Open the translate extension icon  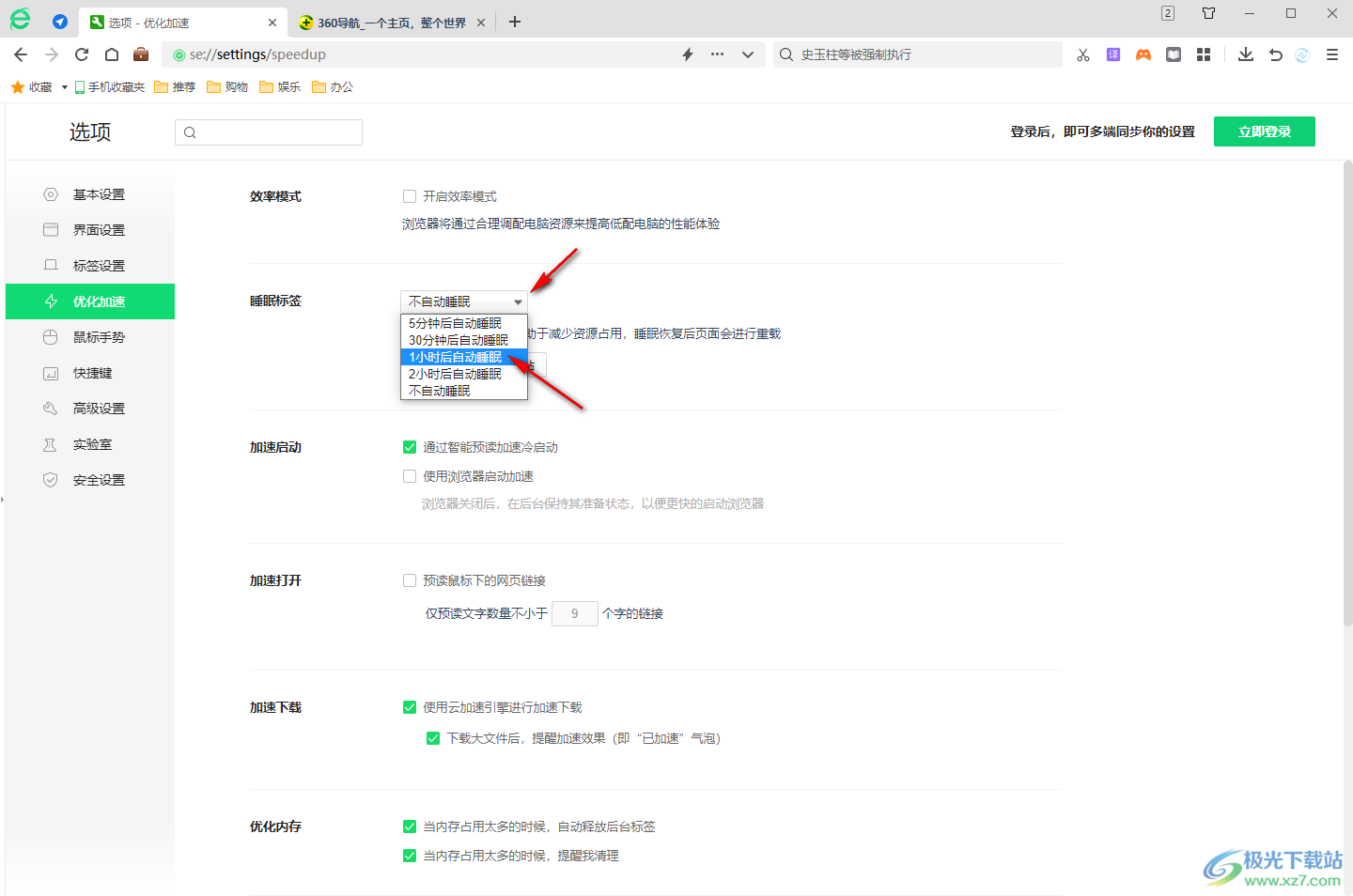click(x=1113, y=54)
